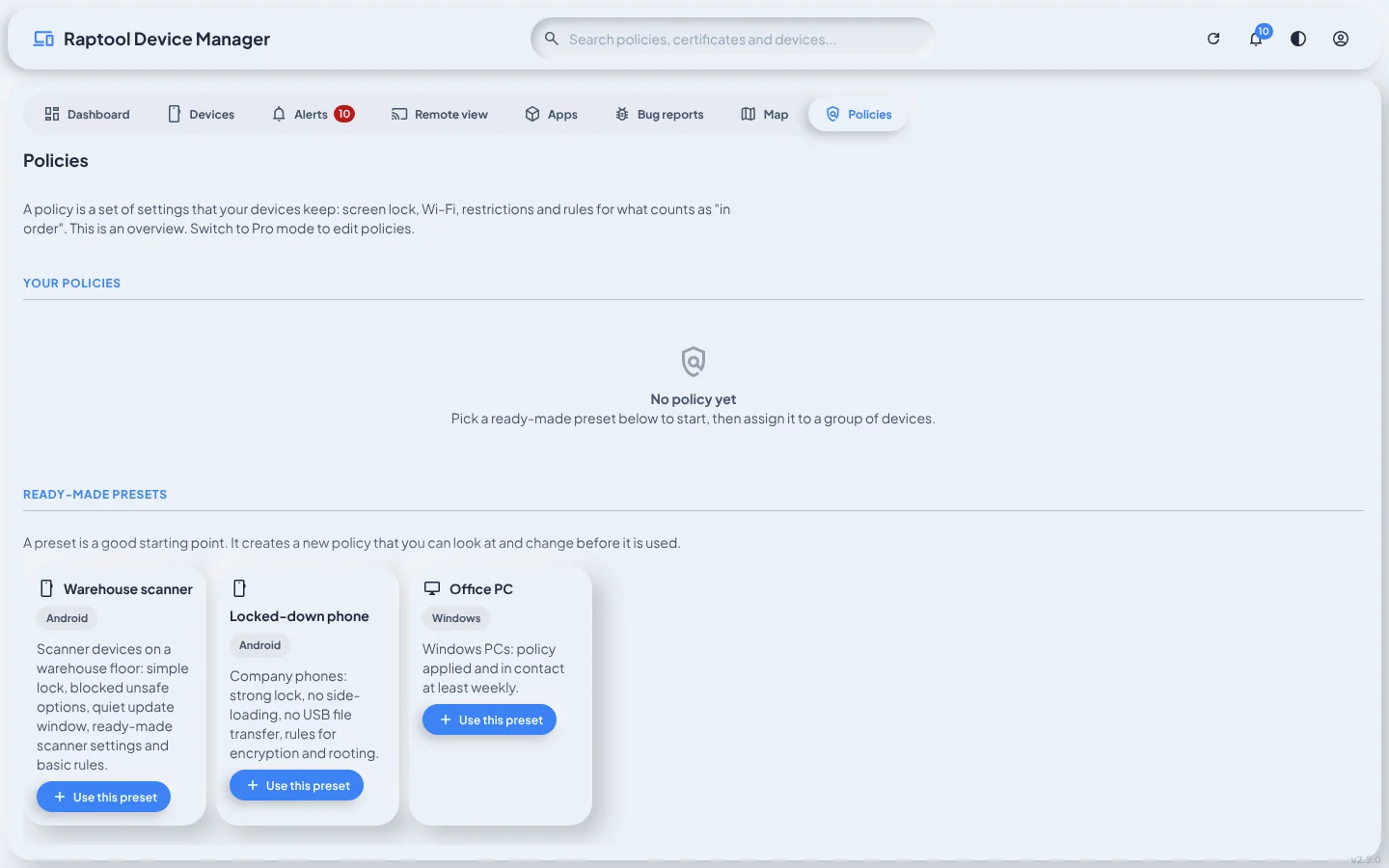Click the Office PC monitor icon
This screenshot has height=868, width=1389.
coord(432,588)
